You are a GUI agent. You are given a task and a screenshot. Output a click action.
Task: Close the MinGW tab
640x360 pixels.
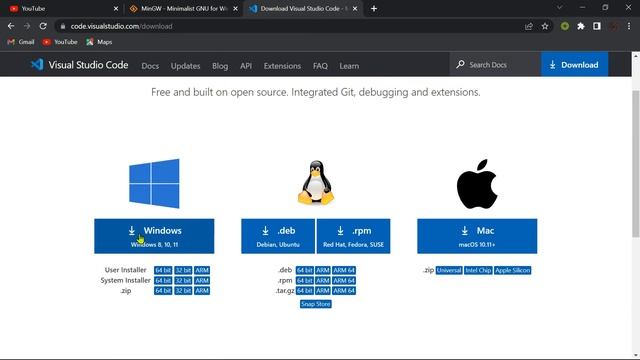pyautogui.click(x=236, y=9)
